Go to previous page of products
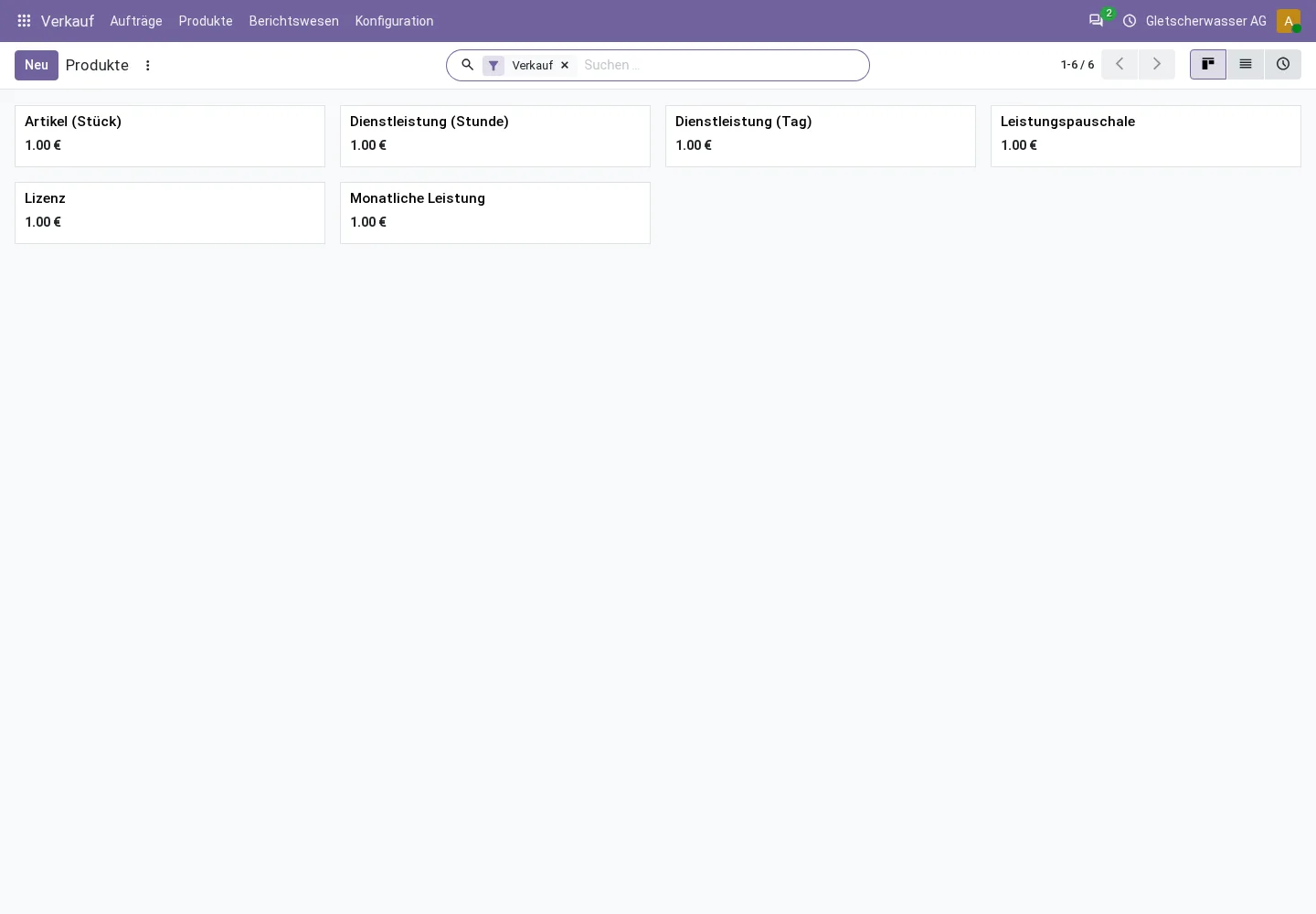Screen dimensions: 1316x914 [x=1120, y=65]
